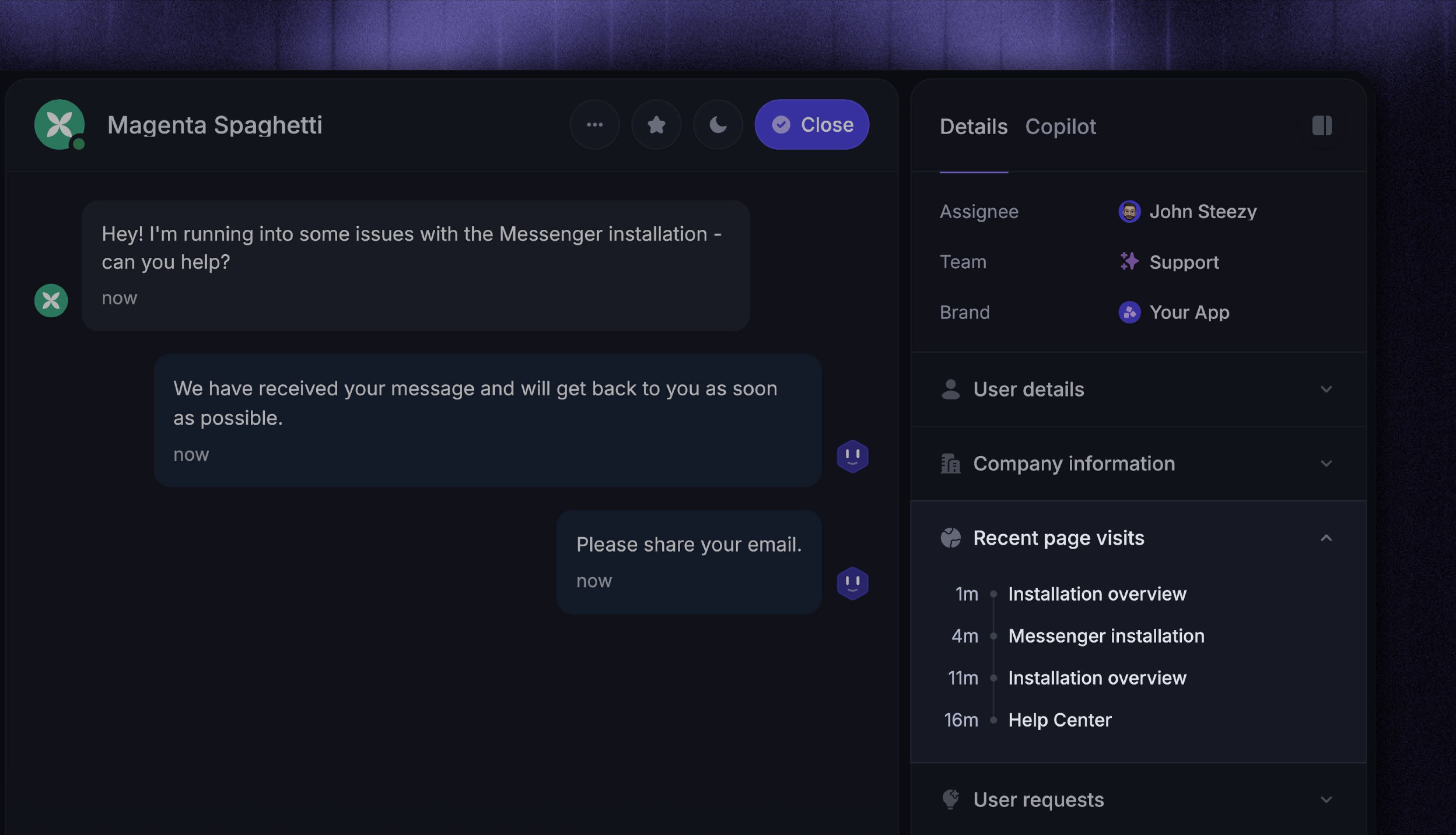Change the Support team assignment
1456x835 pixels.
1183,262
